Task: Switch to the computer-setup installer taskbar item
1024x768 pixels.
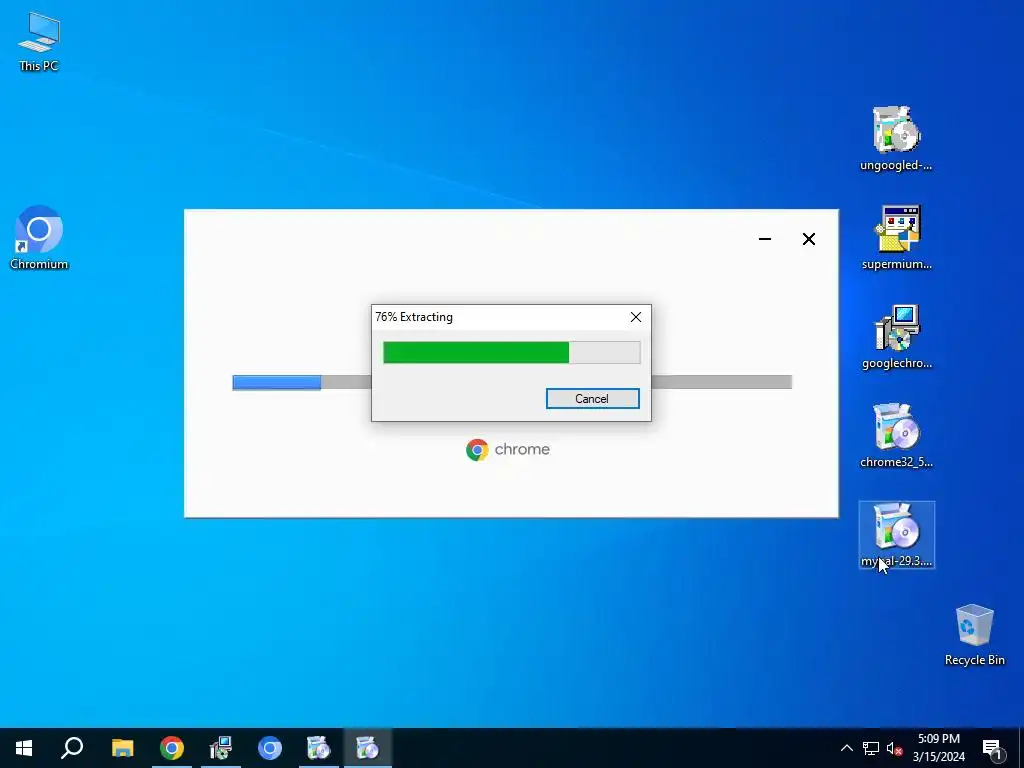Action: point(221,748)
